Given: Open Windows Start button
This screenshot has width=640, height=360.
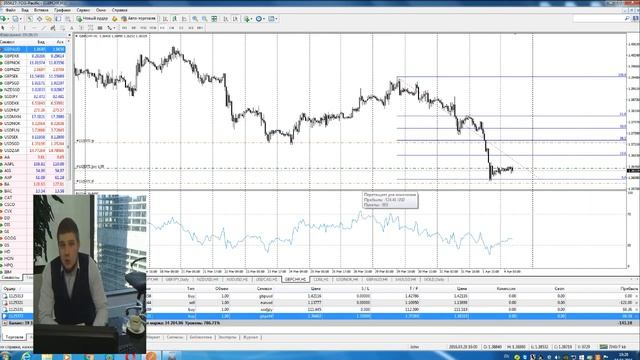Looking at the screenshot, I should (x=6, y=356).
